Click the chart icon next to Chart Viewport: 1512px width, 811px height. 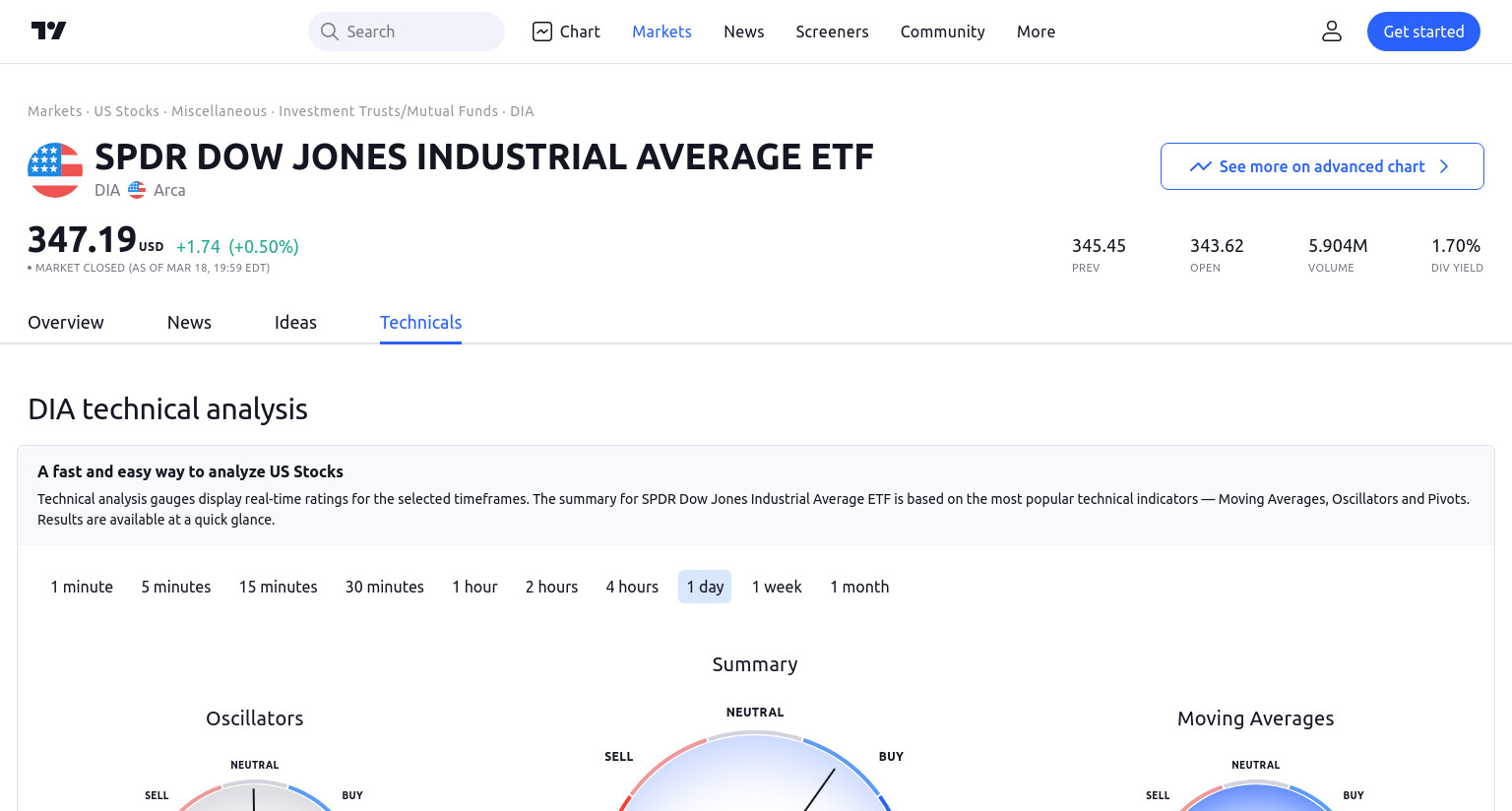[542, 31]
